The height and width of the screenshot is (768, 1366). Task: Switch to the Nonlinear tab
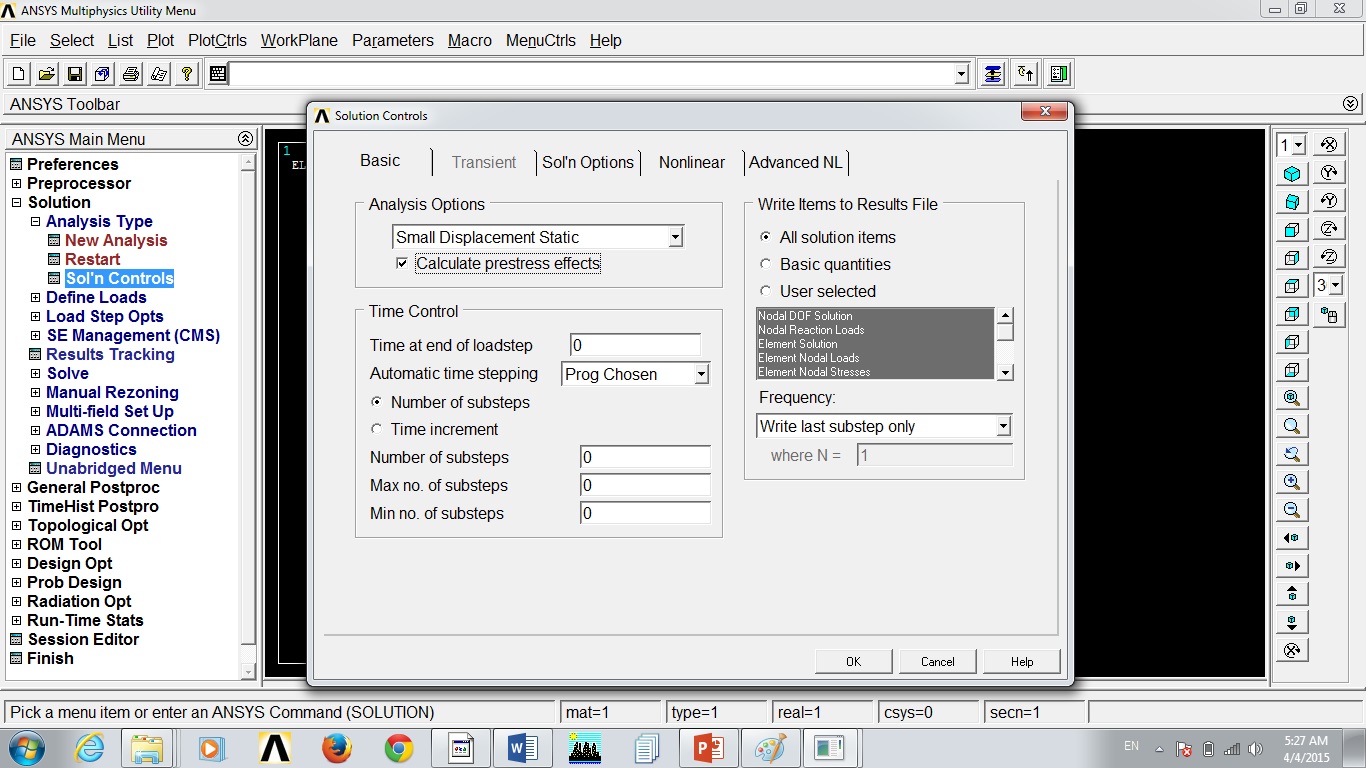pos(691,162)
